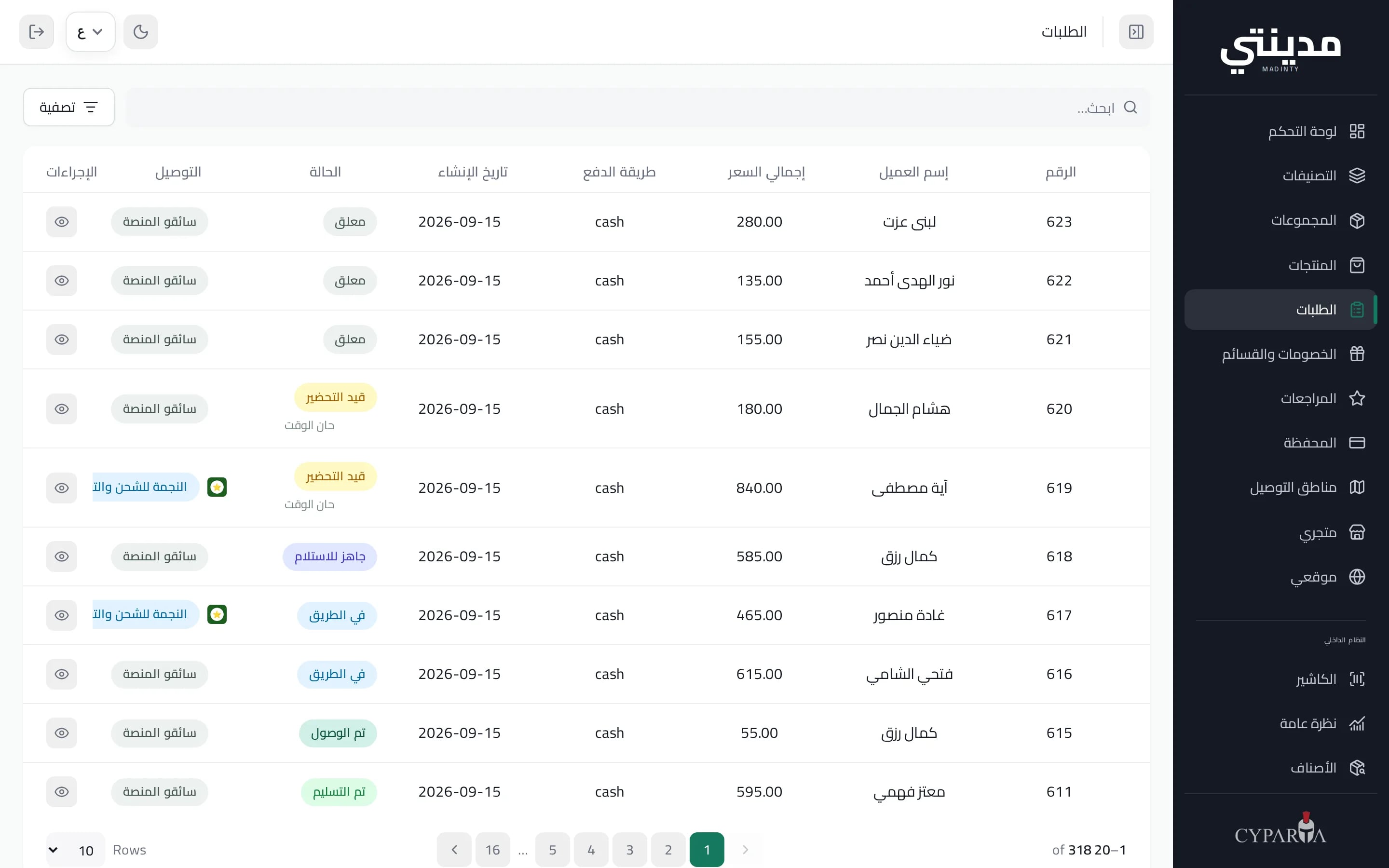Go to page 2 in pagination
The image size is (1389, 868).
668,850
